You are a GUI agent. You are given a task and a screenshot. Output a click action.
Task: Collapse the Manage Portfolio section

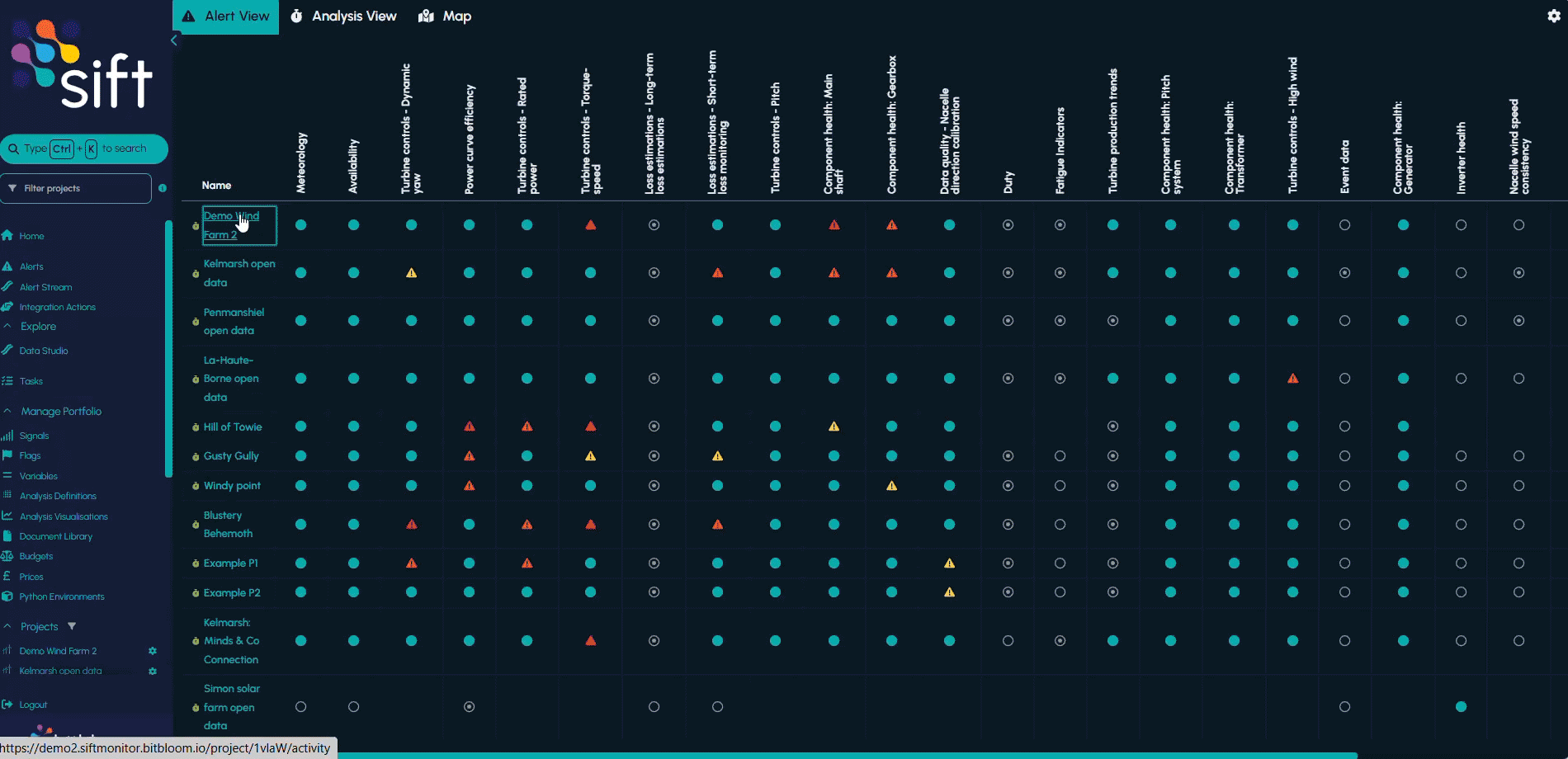[x=7, y=411]
